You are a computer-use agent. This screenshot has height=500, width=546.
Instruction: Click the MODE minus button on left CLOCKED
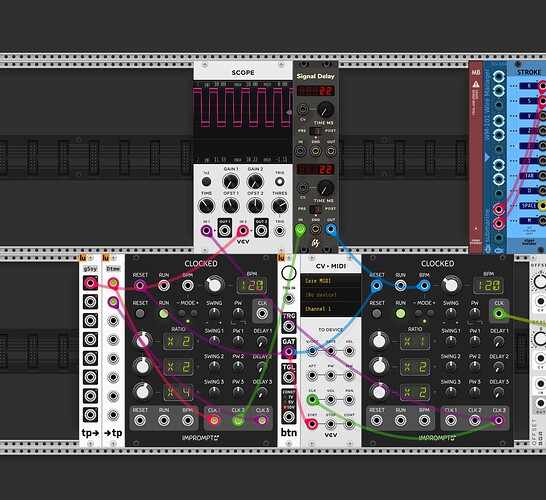click(182, 313)
